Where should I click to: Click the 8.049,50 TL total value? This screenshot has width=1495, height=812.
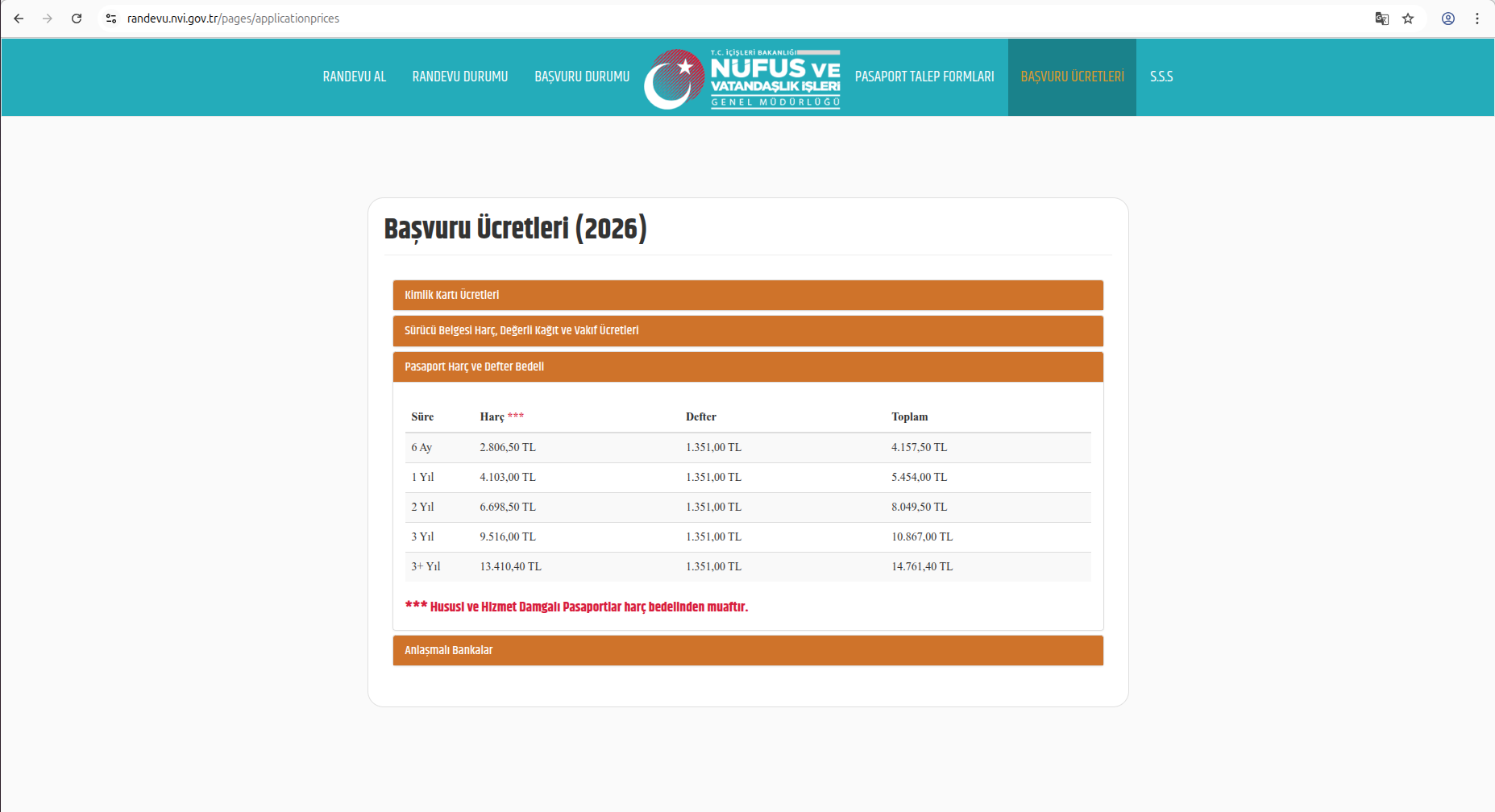click(x=919, y=507)
